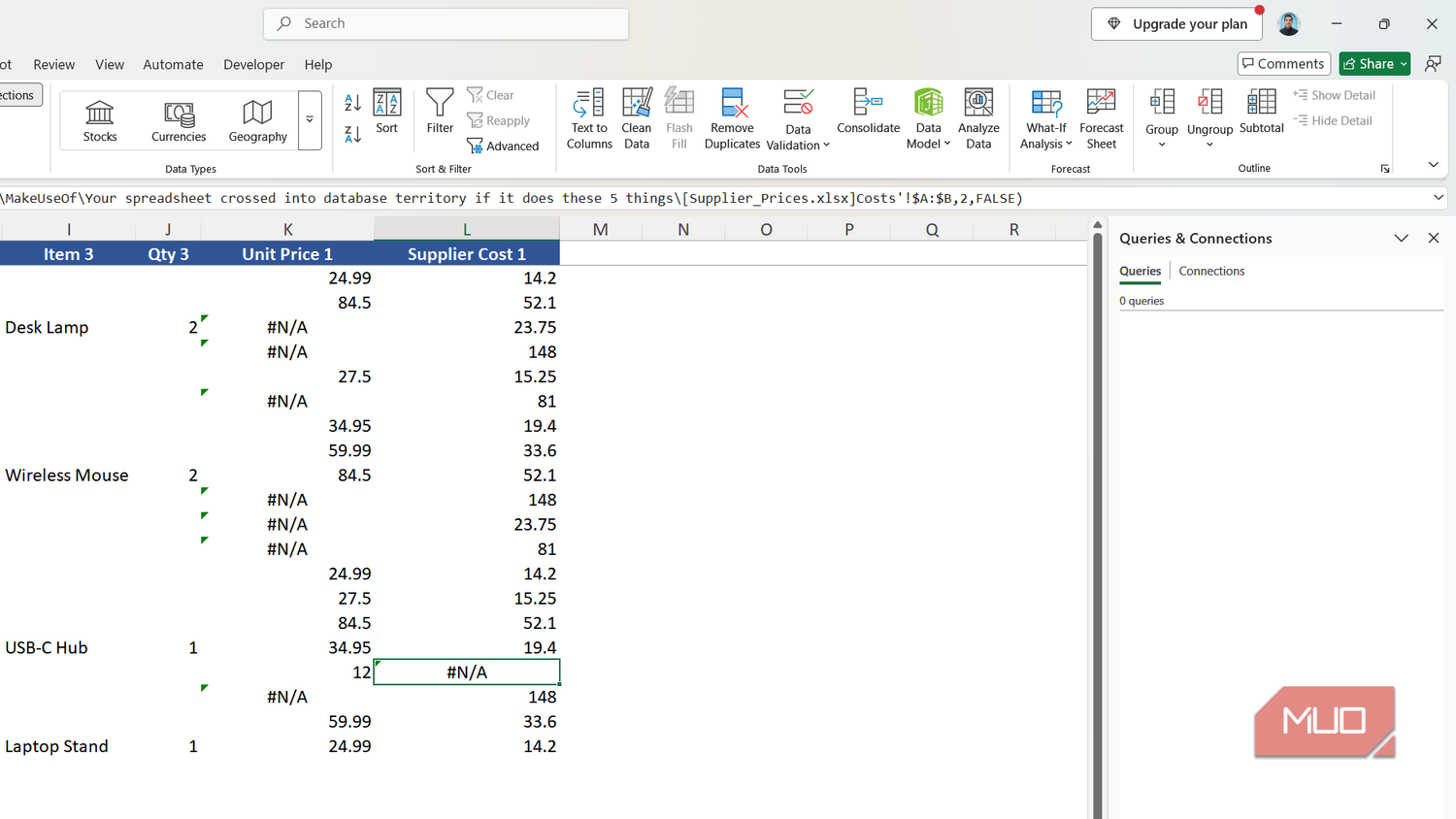
Task: Switch to the Connections tab in pane
Action: coord(1211,271)
